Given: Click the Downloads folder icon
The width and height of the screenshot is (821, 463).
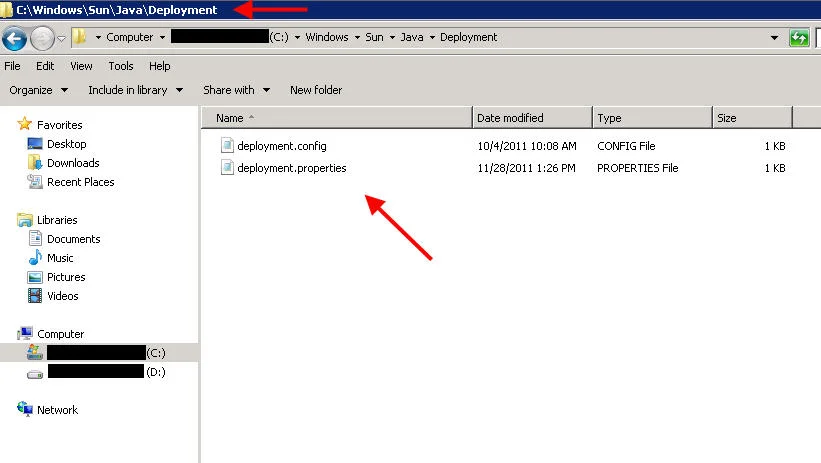Looking at the screenshot, I should pos(35,162).
